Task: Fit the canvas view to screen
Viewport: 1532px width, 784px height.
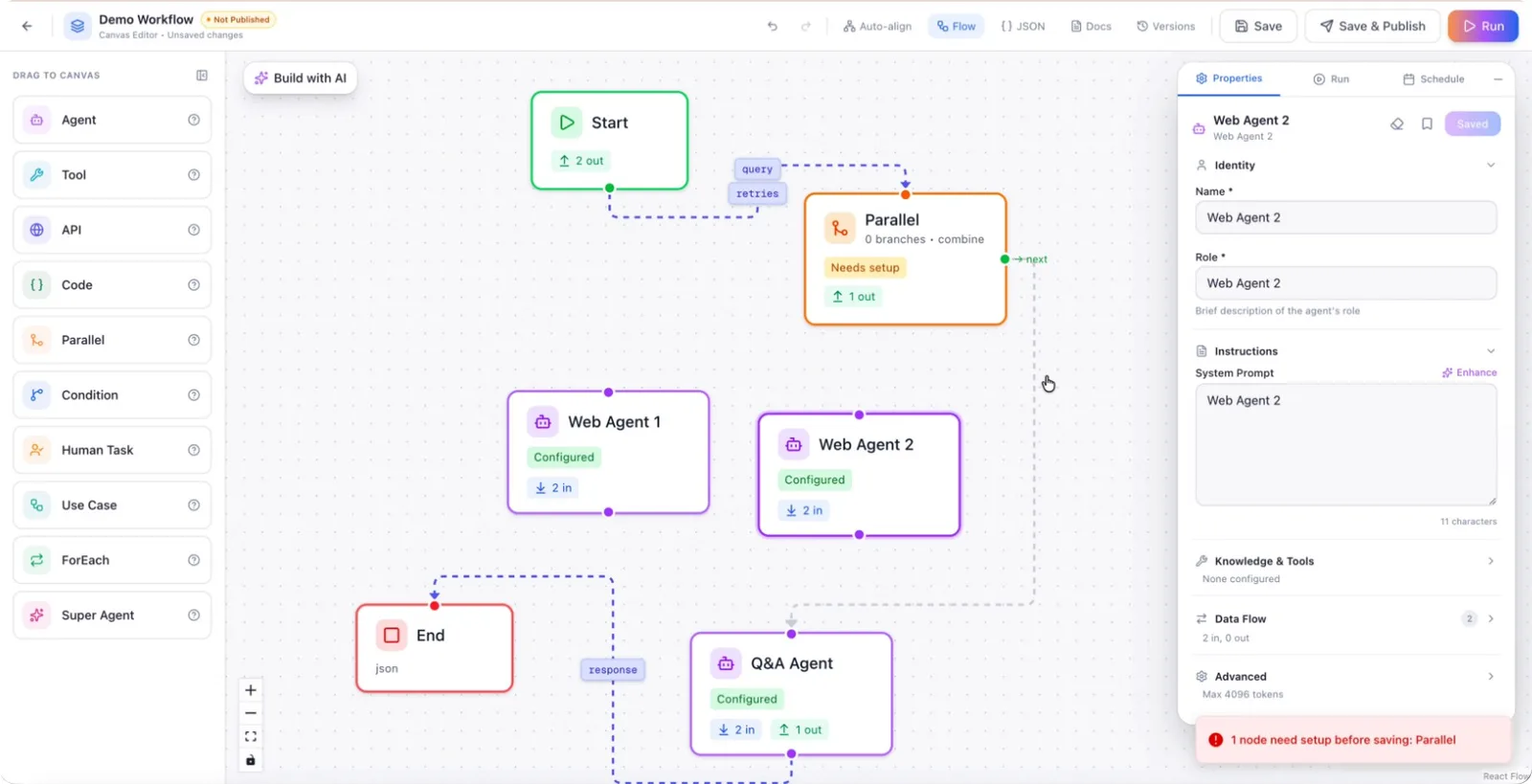Action: (251, 736)
